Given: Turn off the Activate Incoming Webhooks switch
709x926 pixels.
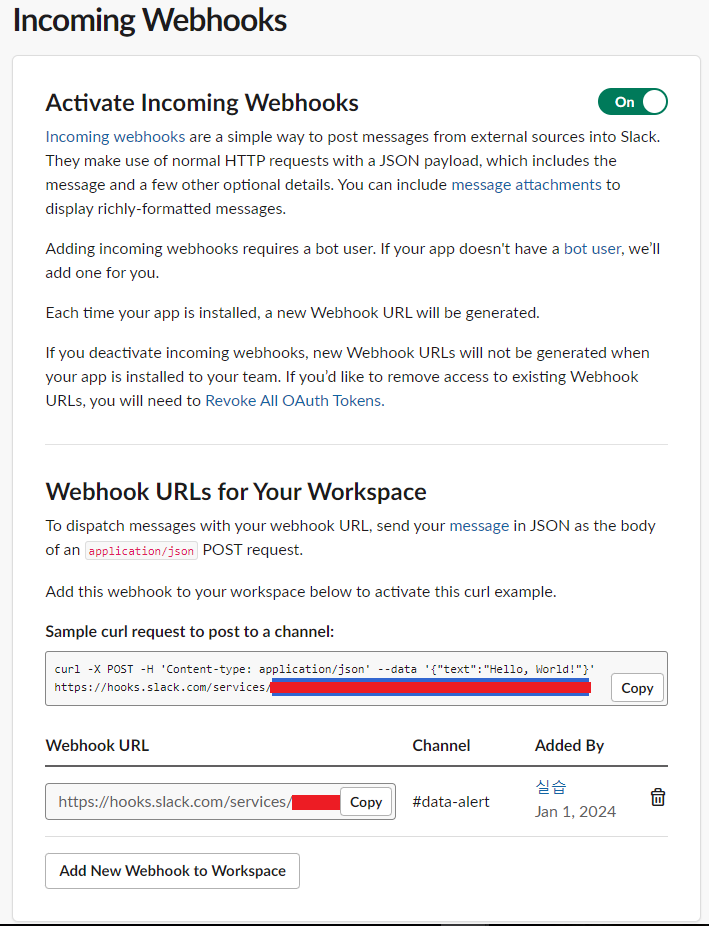Looking at the screenshot, I should click(x=632, y=102).
